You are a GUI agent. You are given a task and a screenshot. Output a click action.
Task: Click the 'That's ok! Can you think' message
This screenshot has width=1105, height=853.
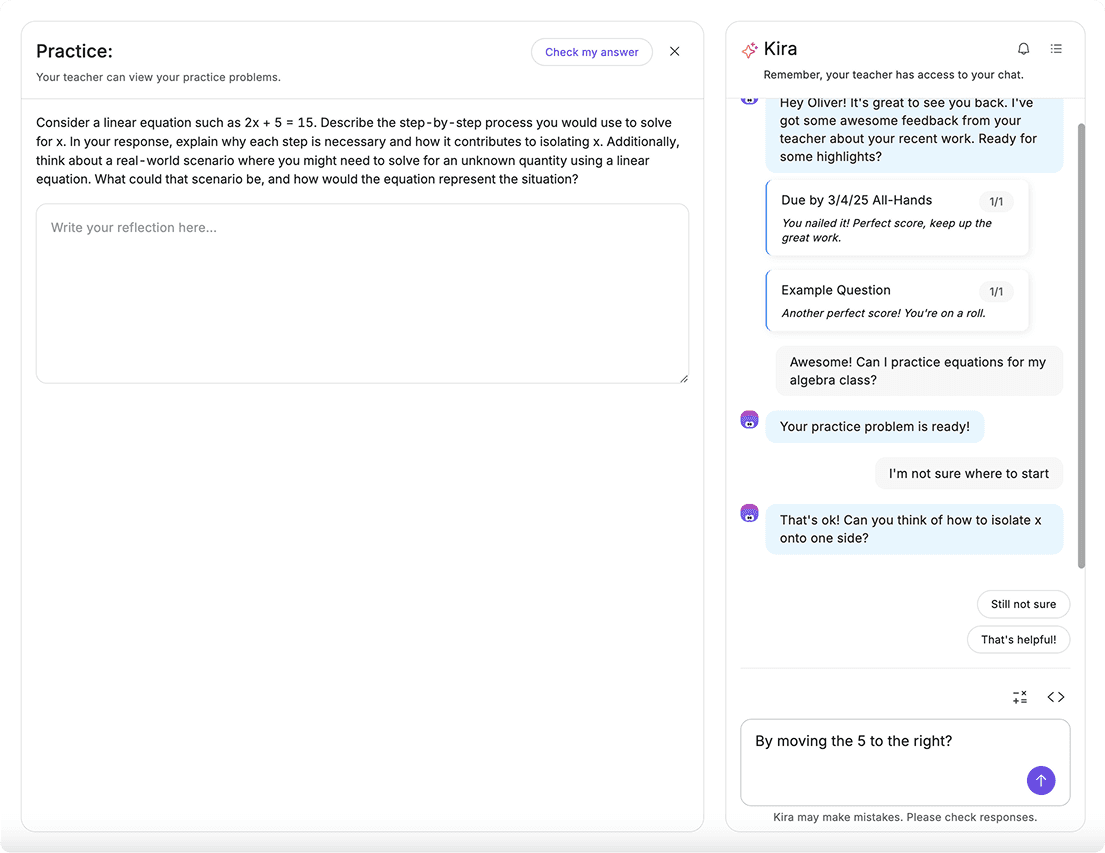pyautogui.click(x=914, y=529)
